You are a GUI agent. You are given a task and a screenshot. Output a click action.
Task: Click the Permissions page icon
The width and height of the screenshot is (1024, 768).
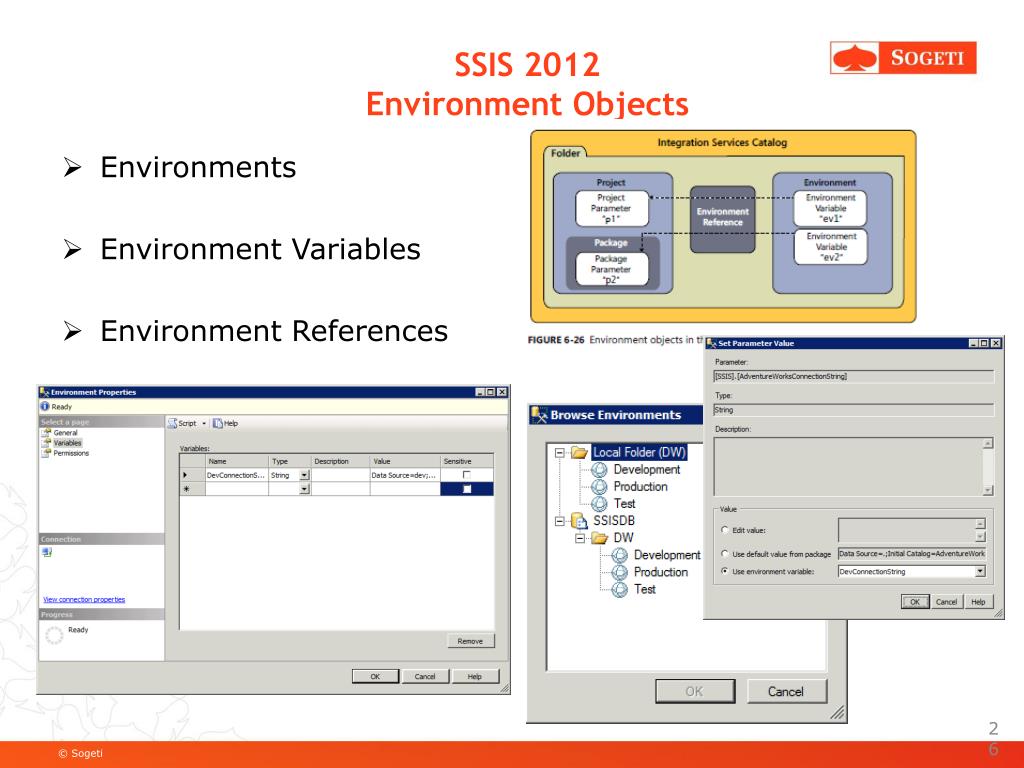tap(46, 453)
